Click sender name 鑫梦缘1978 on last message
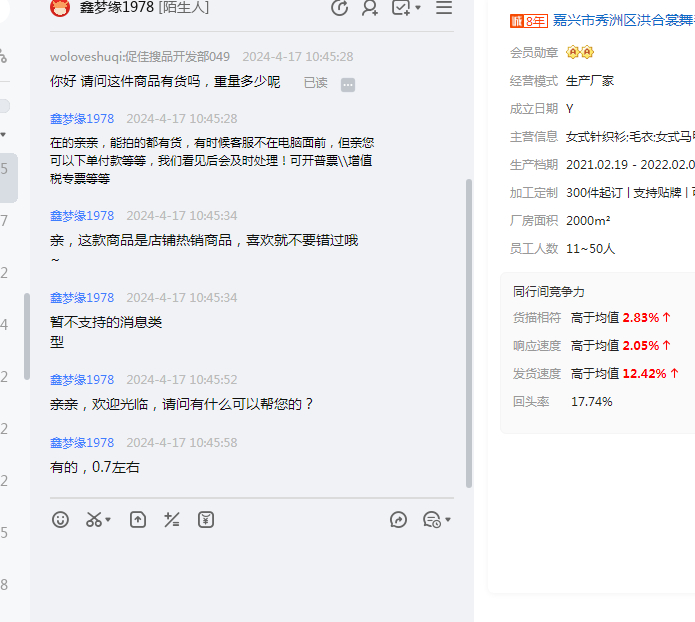695x622 pixels. (x=82, y=442)
